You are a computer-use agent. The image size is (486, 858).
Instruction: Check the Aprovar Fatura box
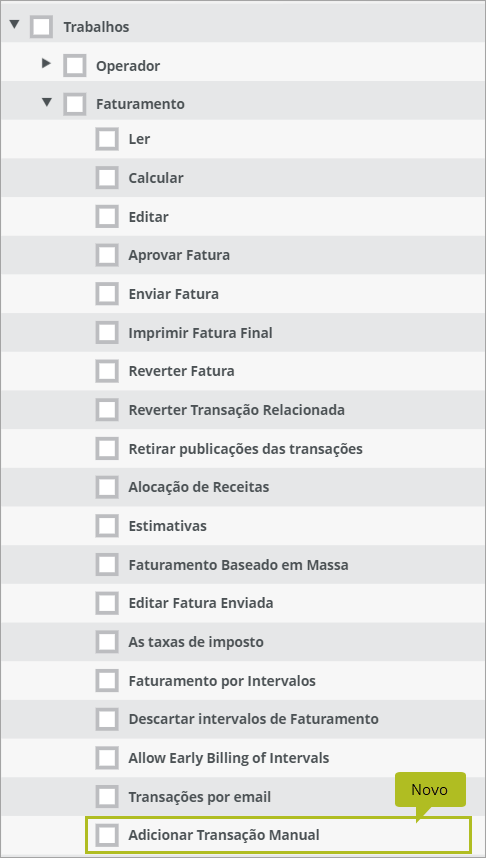107,255
